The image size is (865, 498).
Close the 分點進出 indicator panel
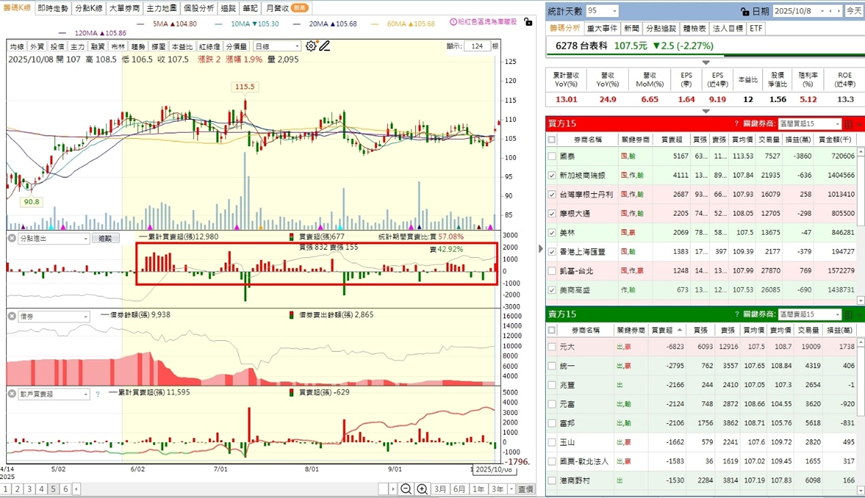12,238
